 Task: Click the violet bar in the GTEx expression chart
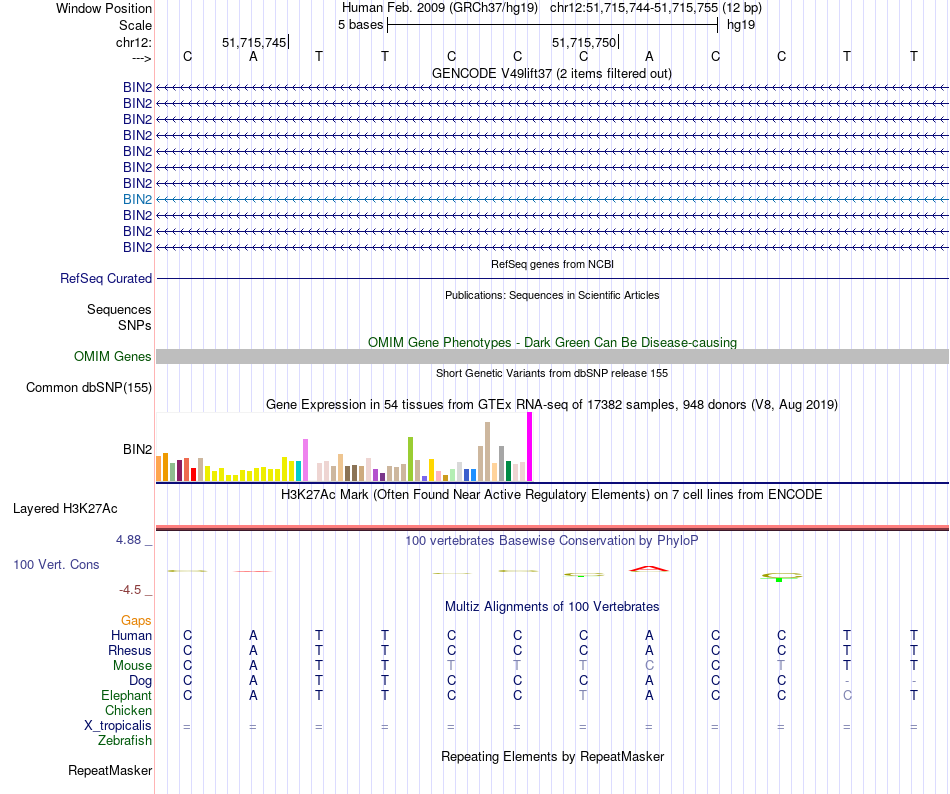click(x=305, y=460)
